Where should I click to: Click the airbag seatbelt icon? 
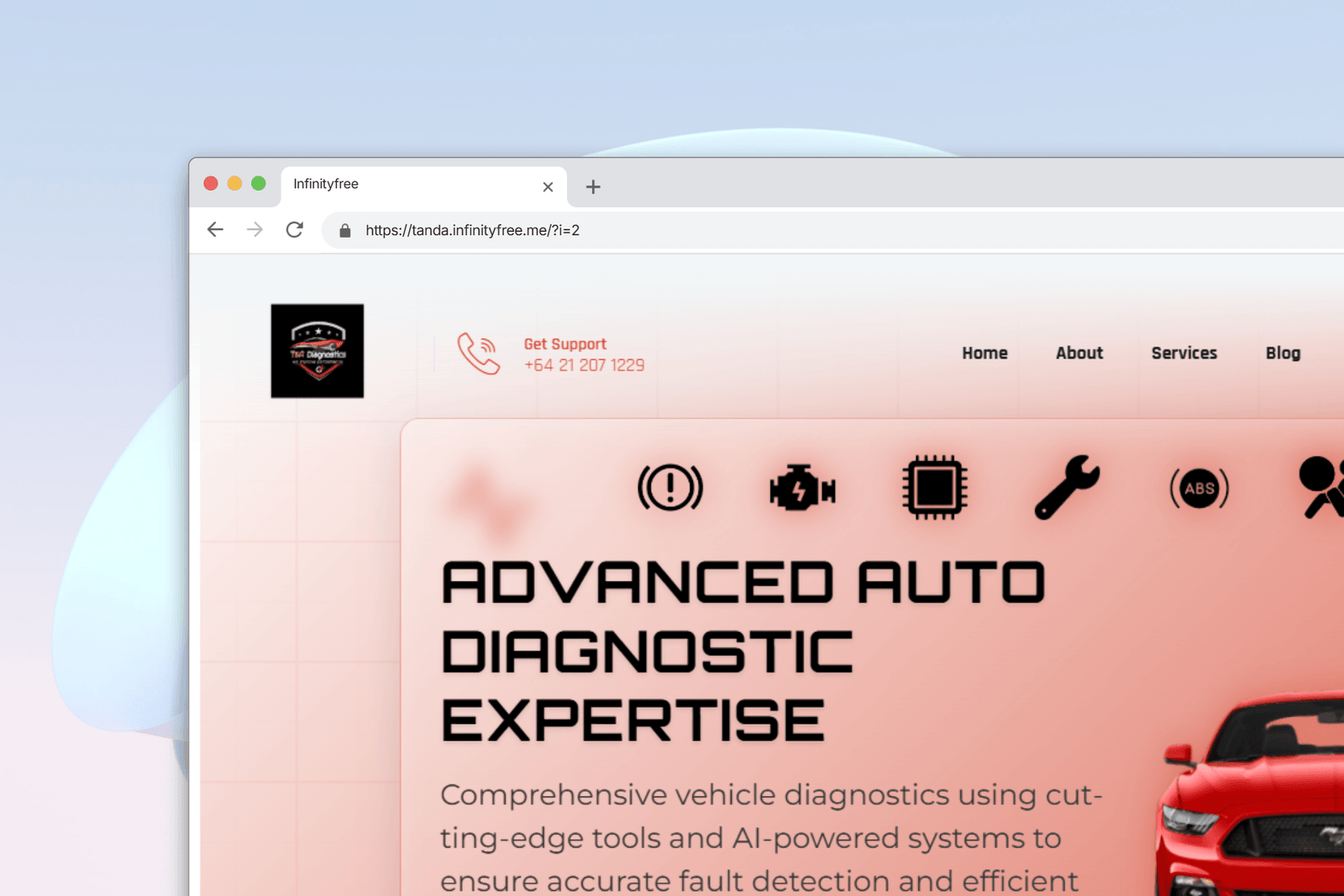click(x=1322, y=488)
